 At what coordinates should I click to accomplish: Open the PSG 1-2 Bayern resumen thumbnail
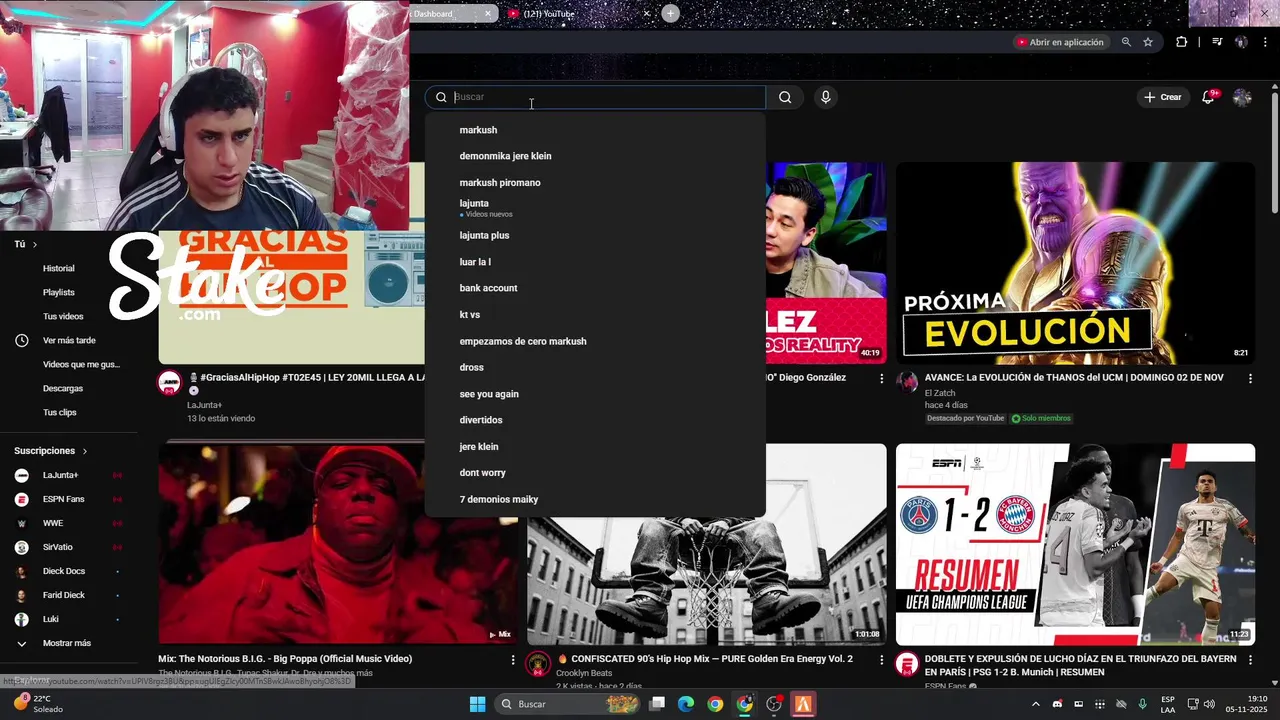click(x=1075, y=544)
